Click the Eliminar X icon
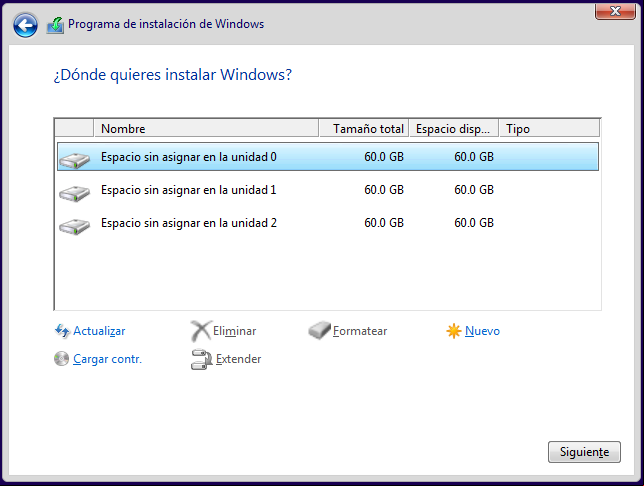This screenshot has width=644, height=486. coord(201,331)
